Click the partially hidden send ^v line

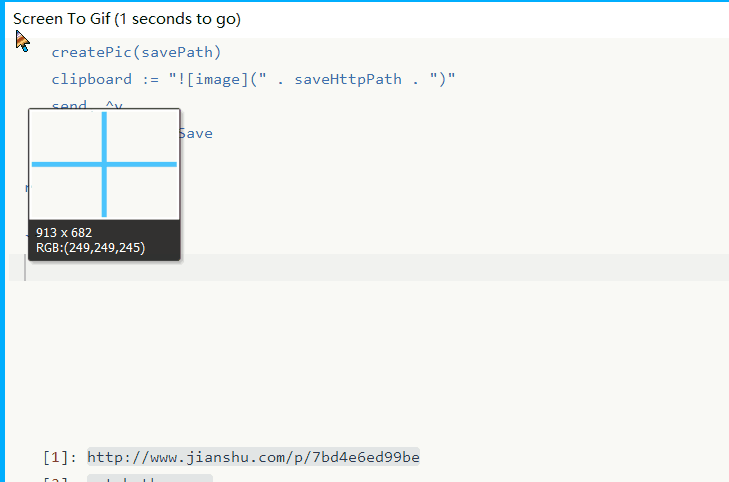pos(86,104)
